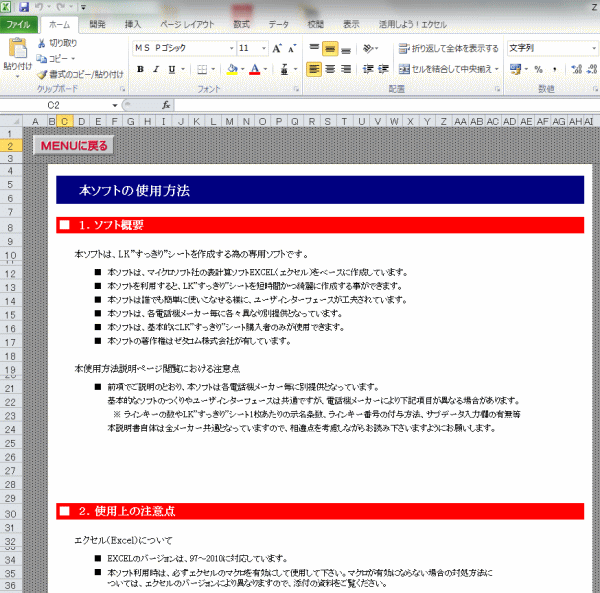Select column header C
Viewport: 600px width, 593px height.
pos(65,121)
